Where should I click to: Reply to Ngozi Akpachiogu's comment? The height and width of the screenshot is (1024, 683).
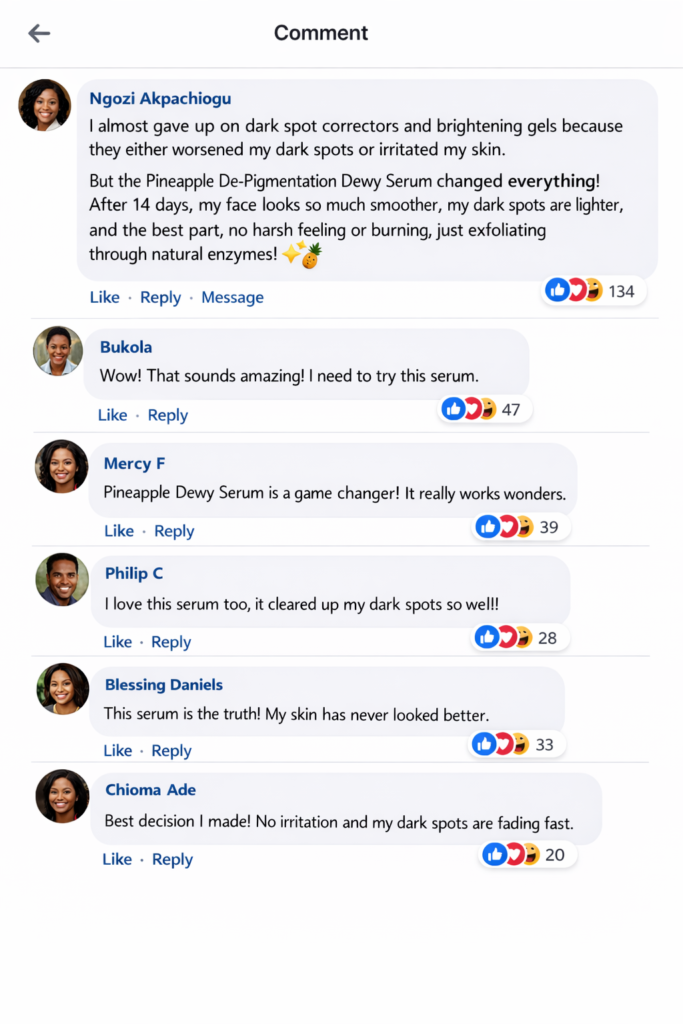pos(160,297)
